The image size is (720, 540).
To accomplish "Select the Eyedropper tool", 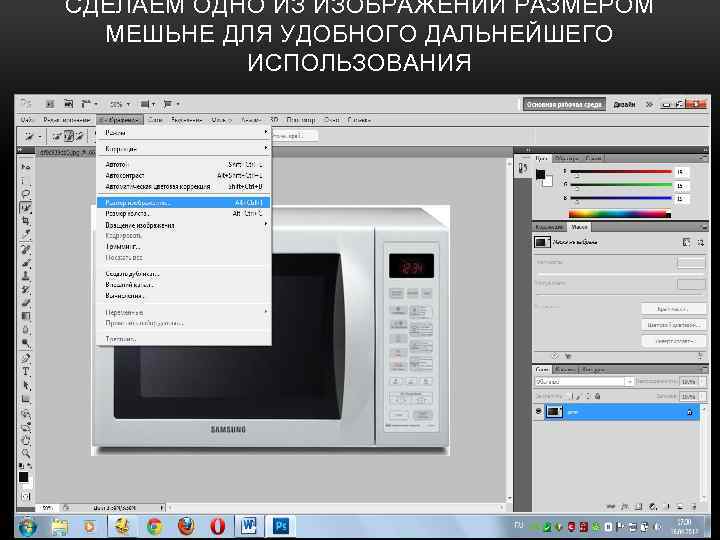I will 26,235.
